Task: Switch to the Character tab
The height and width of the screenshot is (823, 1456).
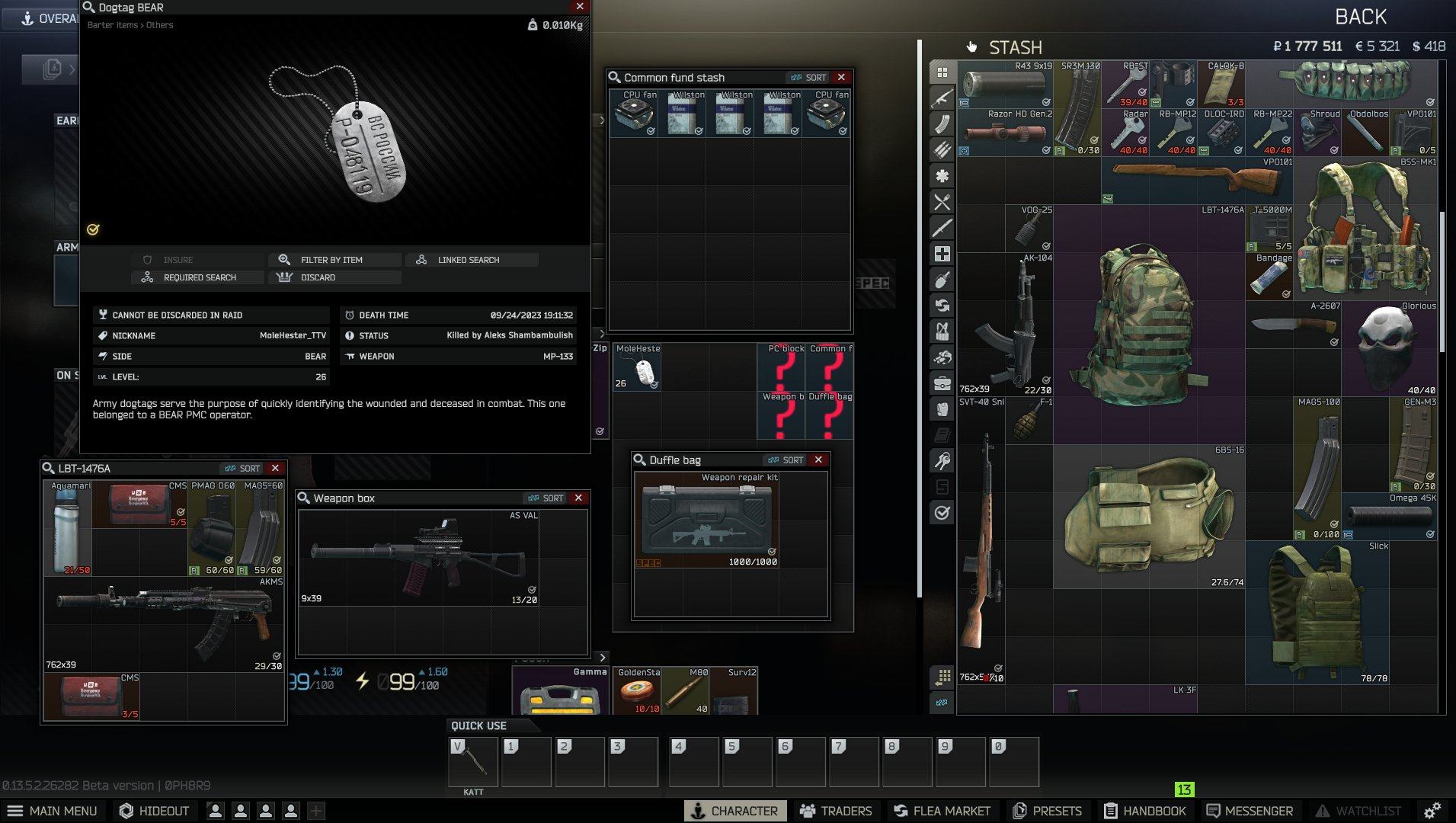Action: point(734,811)
